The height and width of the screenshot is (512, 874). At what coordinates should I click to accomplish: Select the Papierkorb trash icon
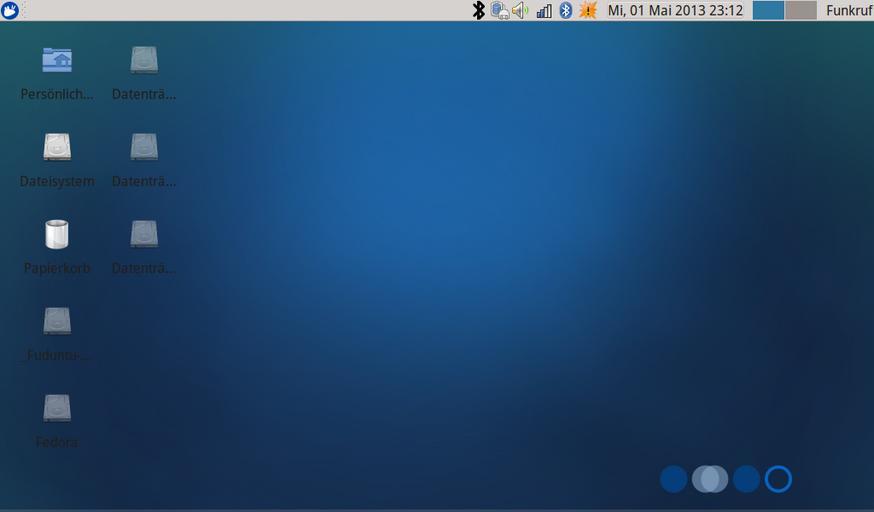pyautogui.click(x=57, y=235)
